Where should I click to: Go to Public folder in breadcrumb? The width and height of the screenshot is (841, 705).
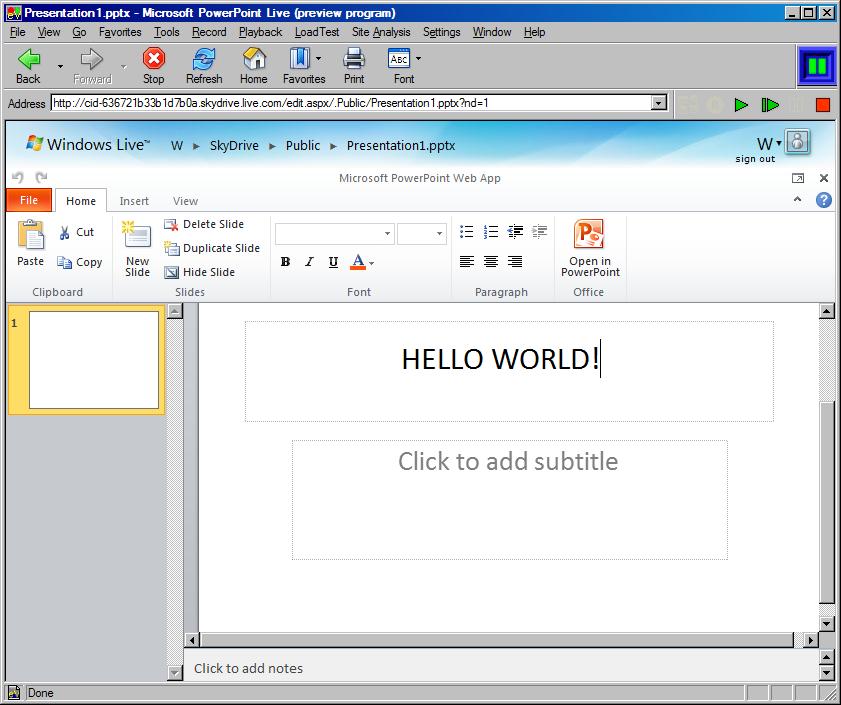pyautogui.click(x=303, y=145)
